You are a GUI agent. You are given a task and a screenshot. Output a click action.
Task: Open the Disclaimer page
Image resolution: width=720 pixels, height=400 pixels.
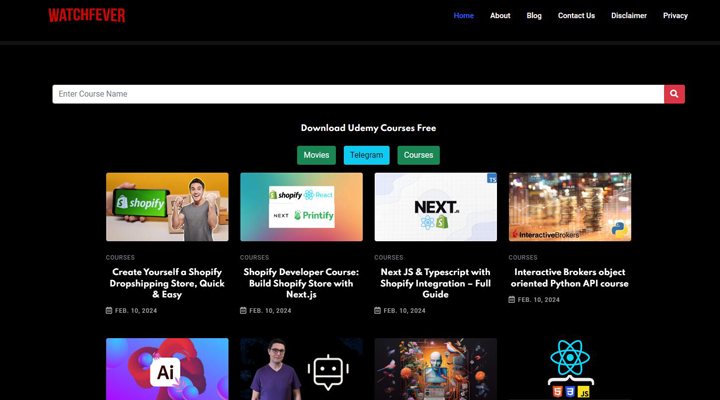[x=629, y=16]
